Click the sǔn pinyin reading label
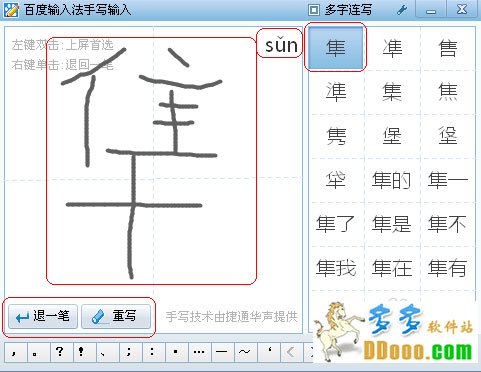481x372 pixels. click(x=281, y=45)
